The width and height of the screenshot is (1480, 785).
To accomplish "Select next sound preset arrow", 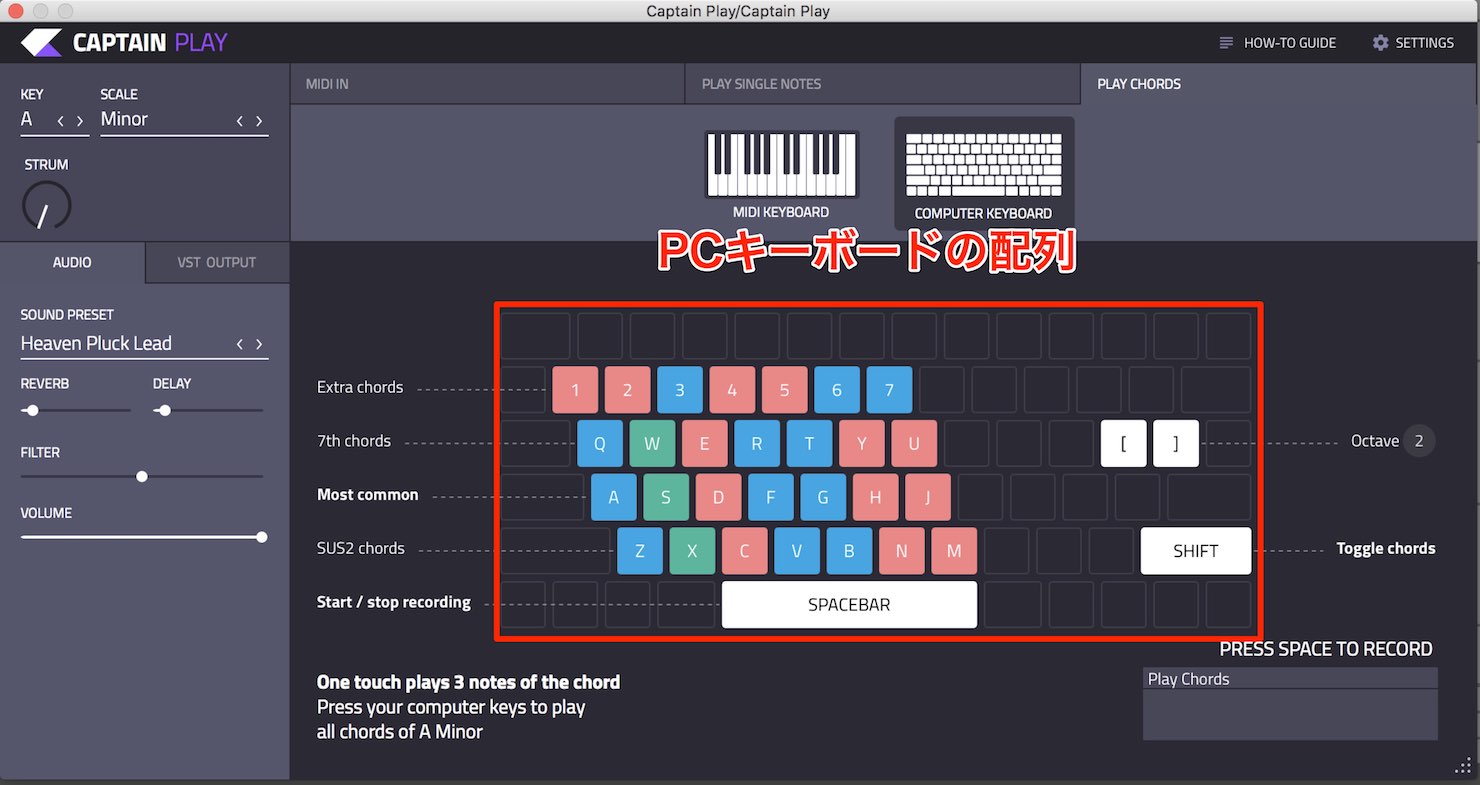I will pyautogui.click(x=259, y=344).
